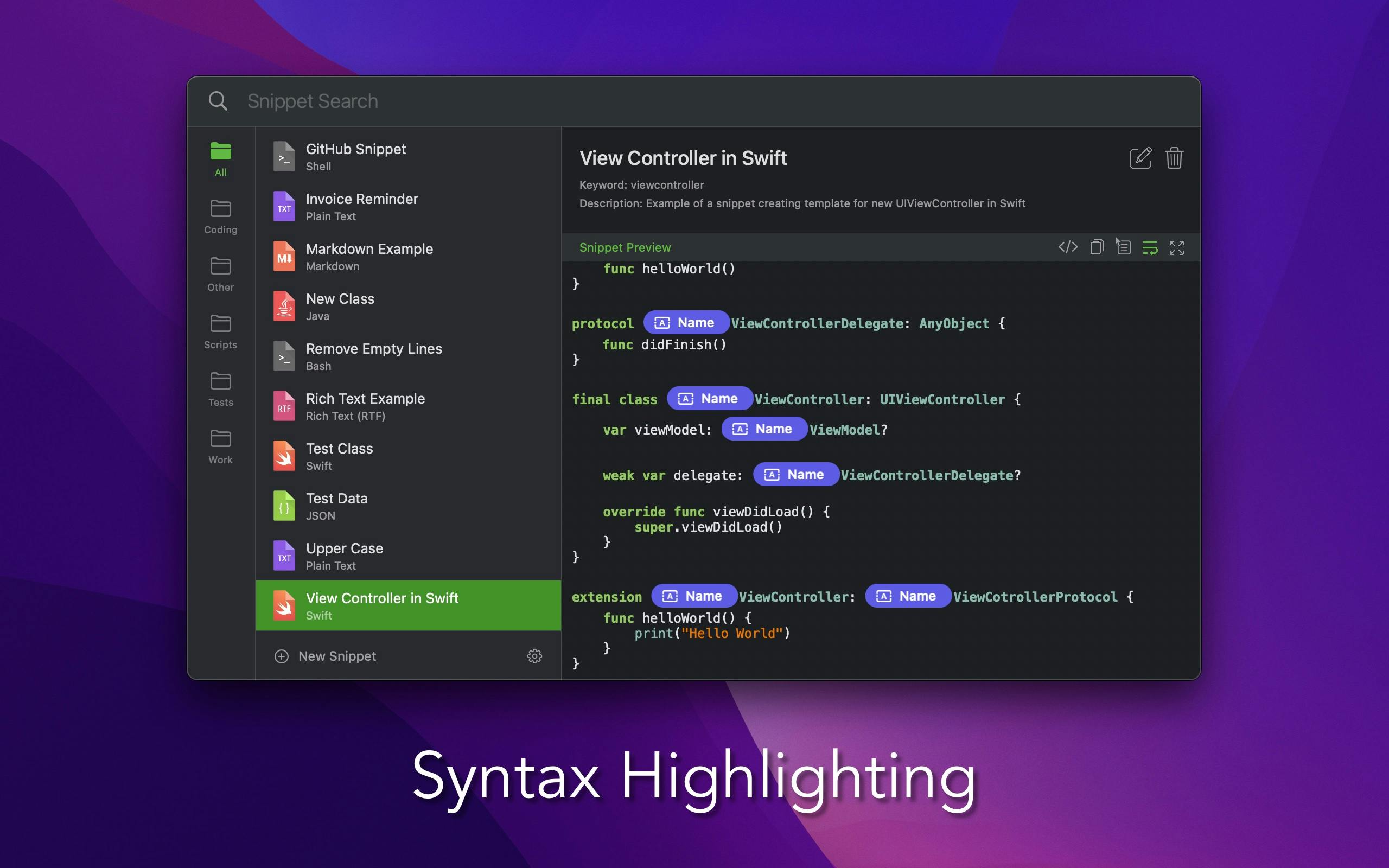Click the super.viewDidLoad() code line
This screenshot has width=1389, height=868.
(x=708, y=527)
